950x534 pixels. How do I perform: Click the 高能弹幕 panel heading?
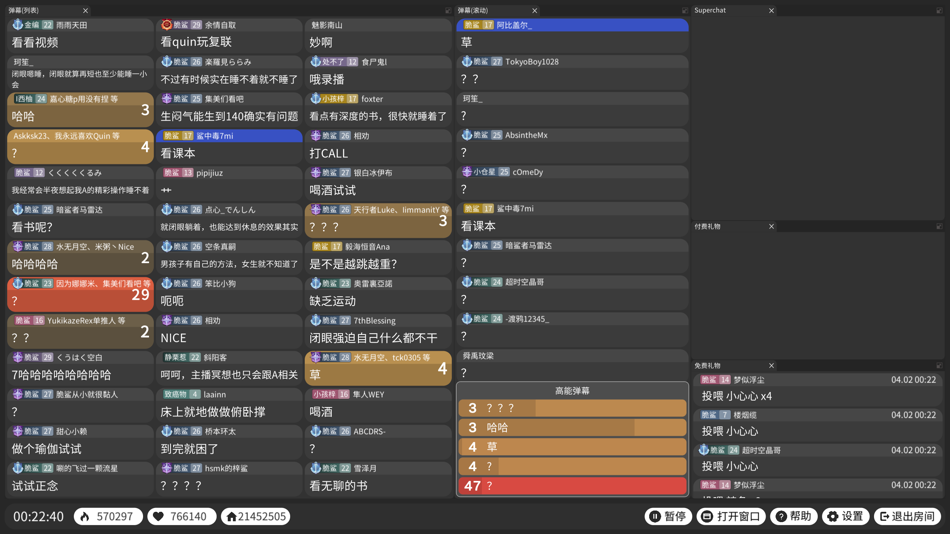[572, 391]
